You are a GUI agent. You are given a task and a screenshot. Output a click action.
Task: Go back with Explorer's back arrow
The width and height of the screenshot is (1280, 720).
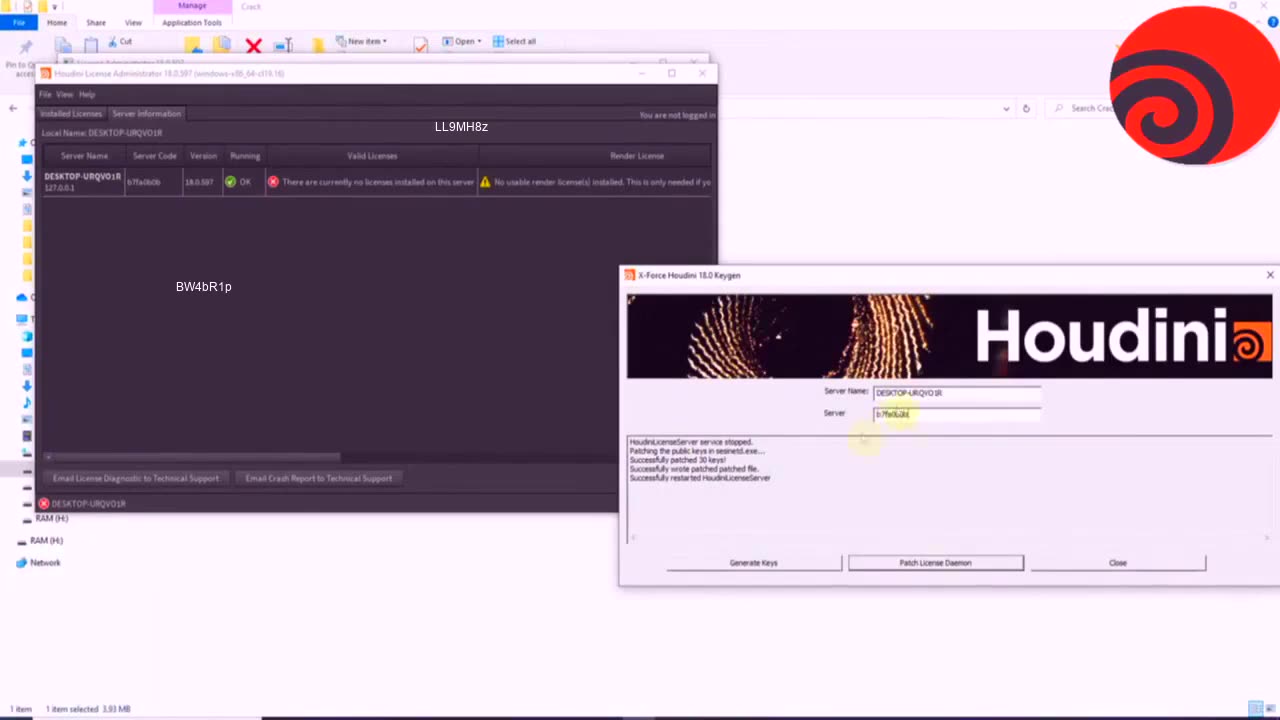(13, 108)
